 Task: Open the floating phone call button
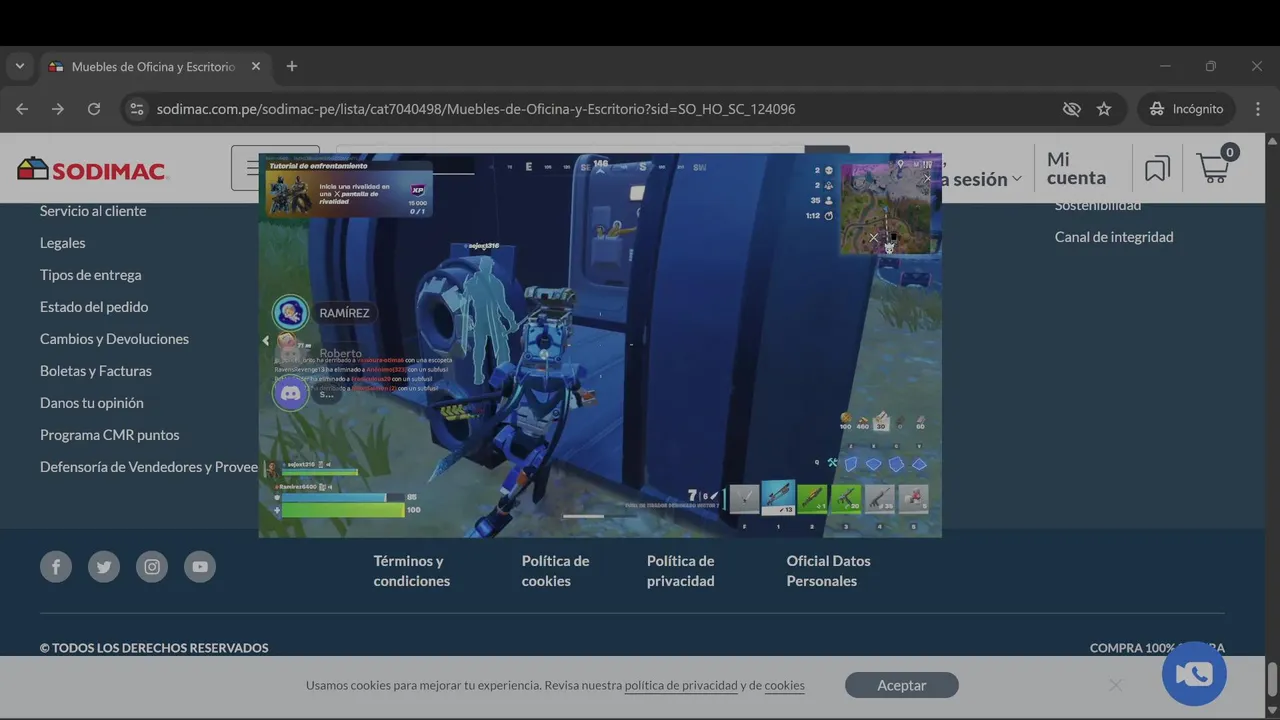point(1194,674)
